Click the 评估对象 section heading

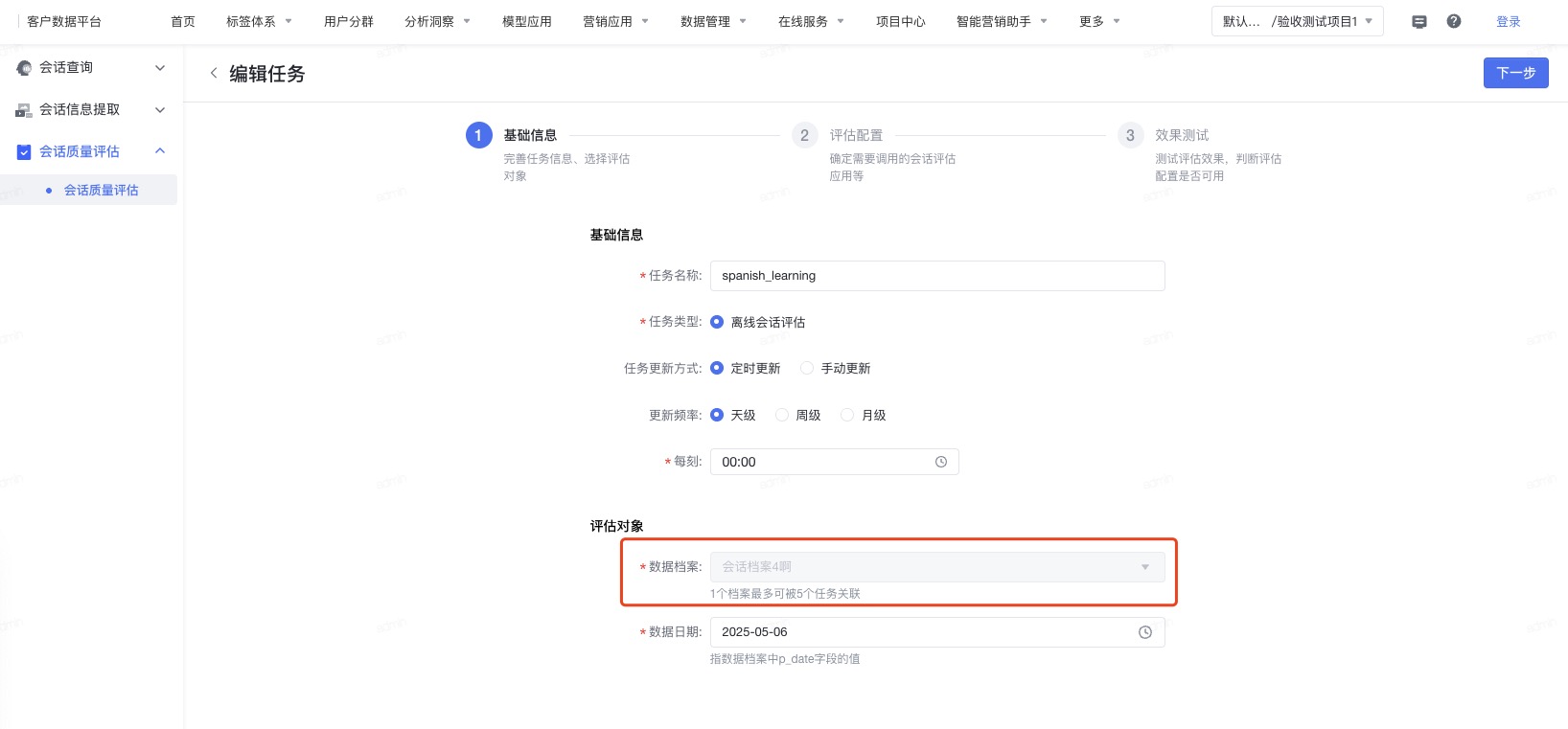617,526
